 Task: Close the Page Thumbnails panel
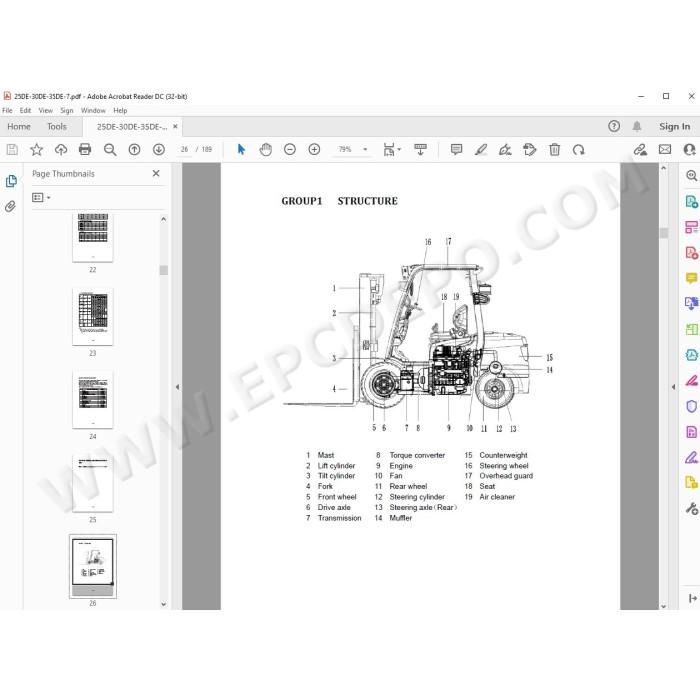pos(156,174)
